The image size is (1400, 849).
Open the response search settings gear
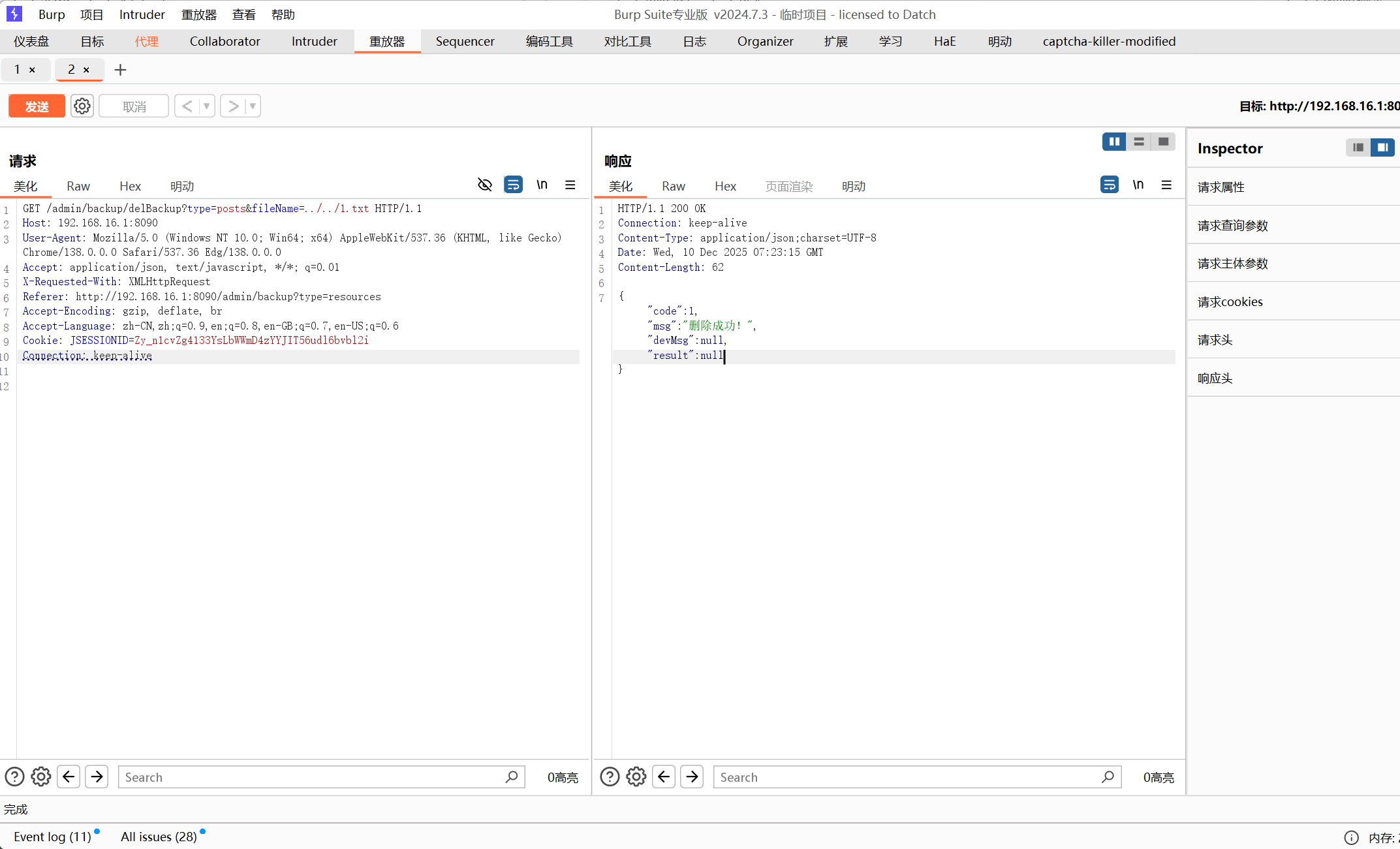tap(636, 777)
